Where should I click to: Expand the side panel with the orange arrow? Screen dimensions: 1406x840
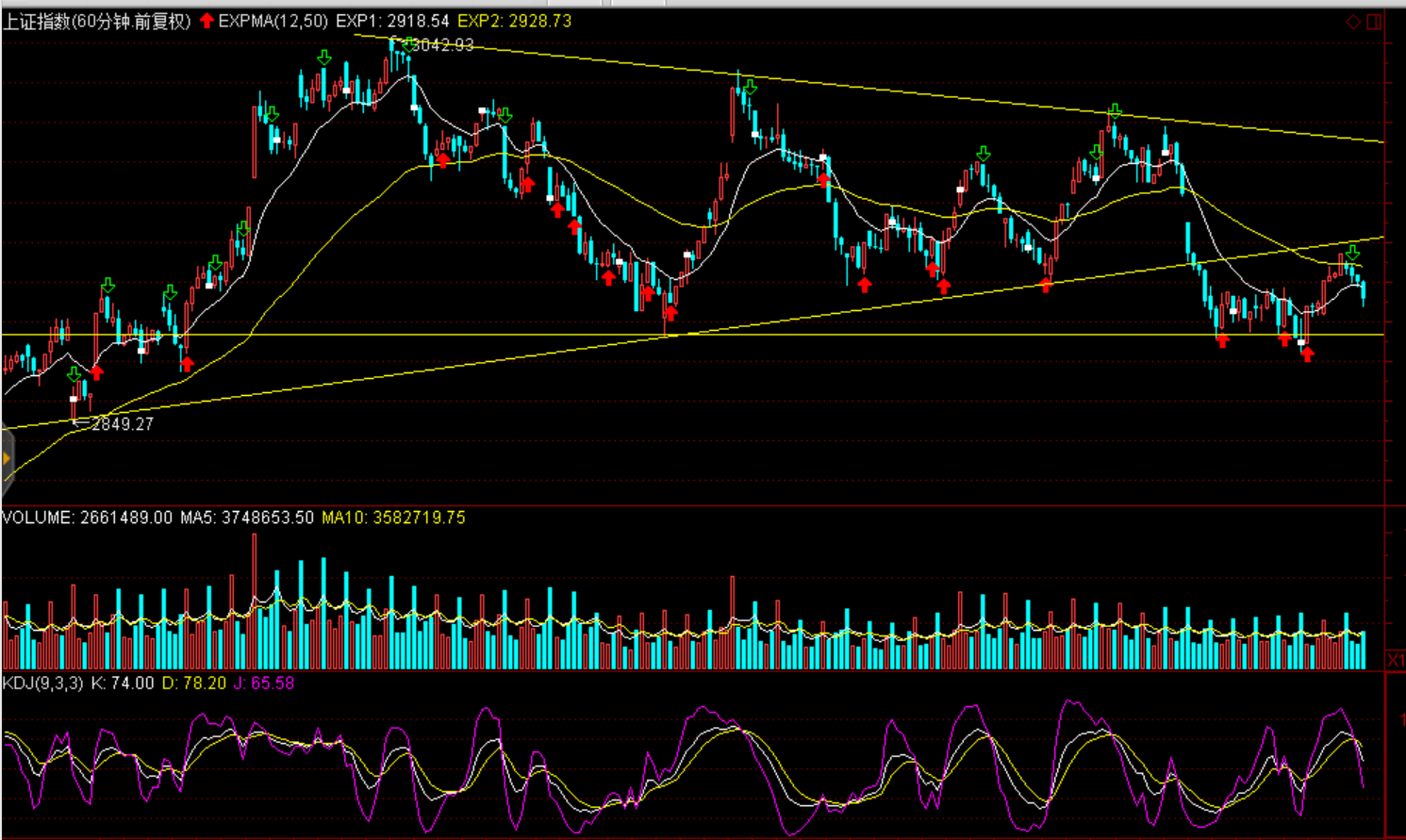[x=7, y=459]
